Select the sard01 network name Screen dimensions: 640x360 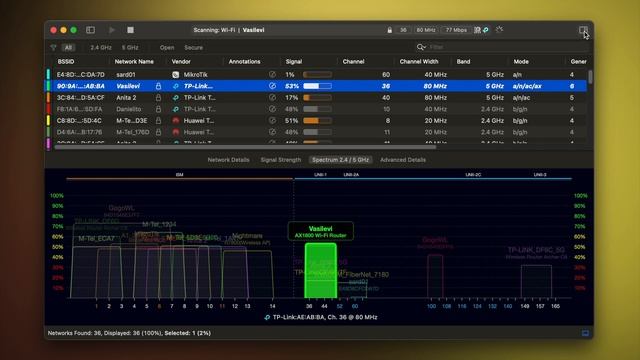(x=126, y=75)
